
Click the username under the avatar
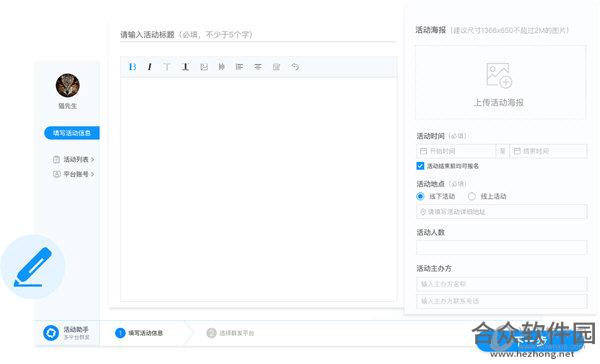click(x=68, y=106)
